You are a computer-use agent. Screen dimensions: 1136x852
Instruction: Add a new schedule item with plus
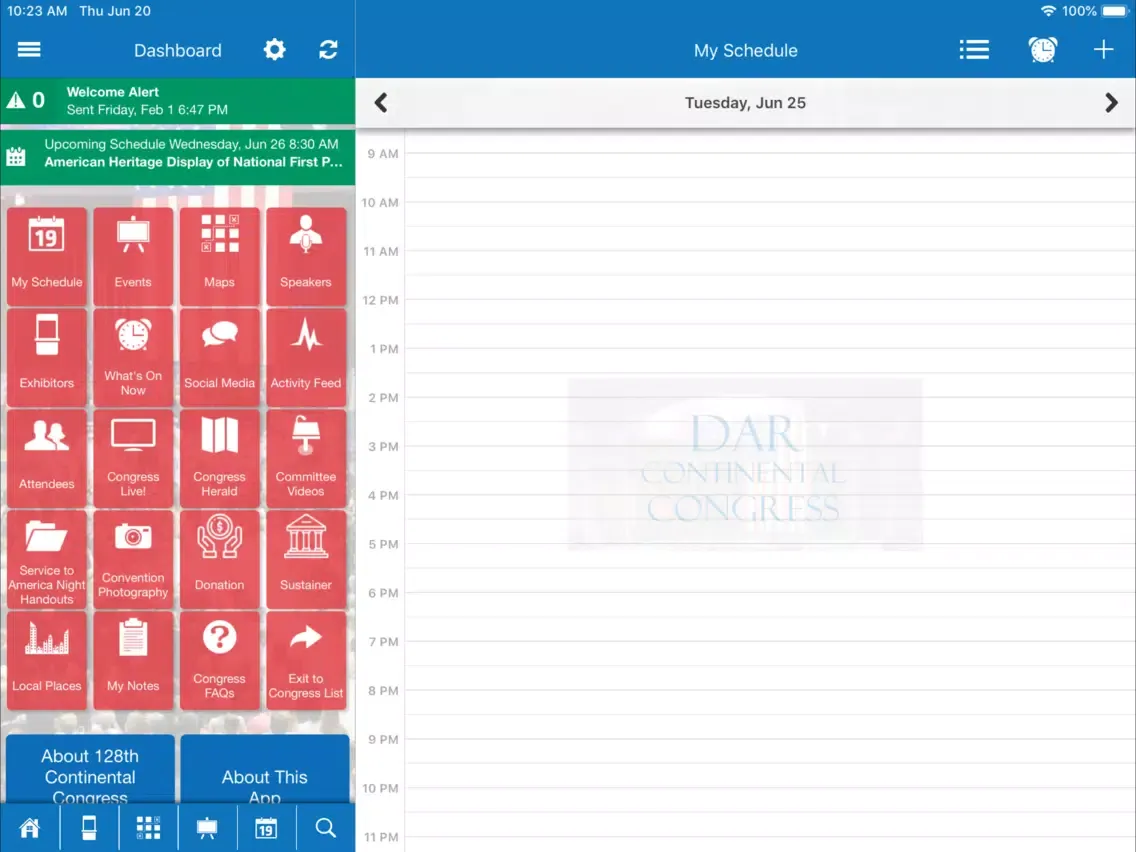1103,50
